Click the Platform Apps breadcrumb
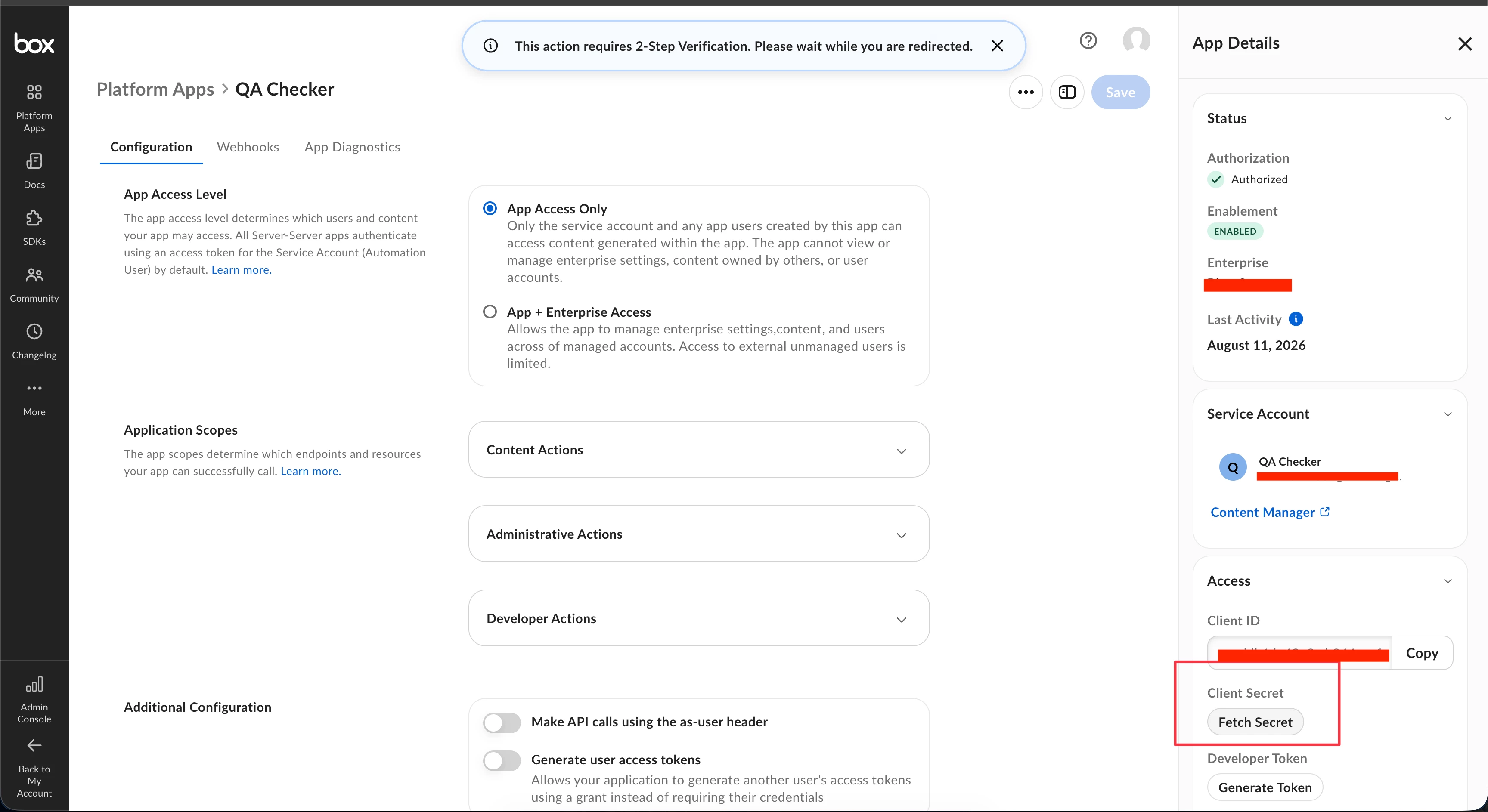 pyautogui.click(x=155, y=89)
